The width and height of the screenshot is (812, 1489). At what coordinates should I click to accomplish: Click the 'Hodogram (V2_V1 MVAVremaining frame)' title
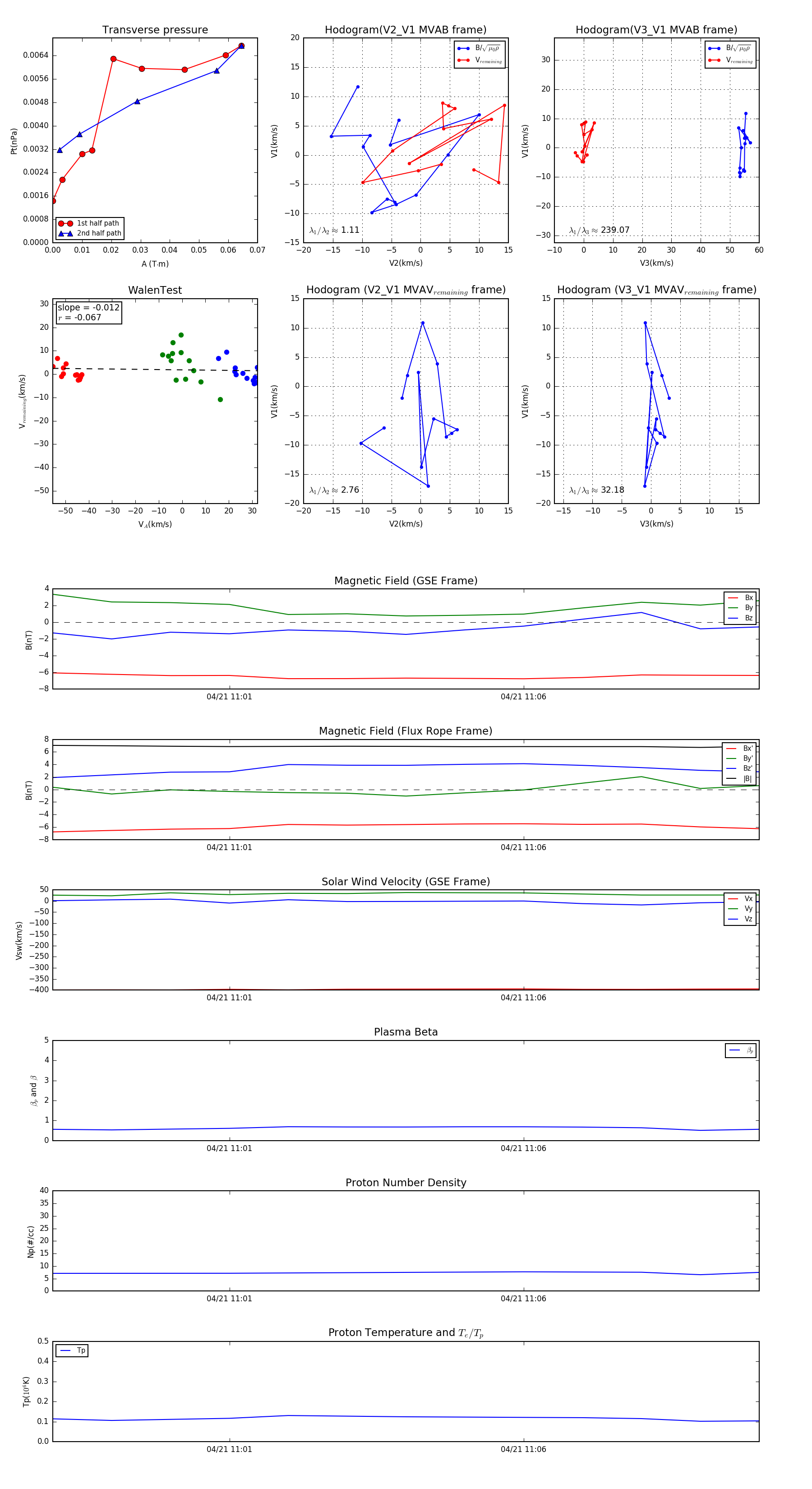pyautogui.click(x=406, y=290)
